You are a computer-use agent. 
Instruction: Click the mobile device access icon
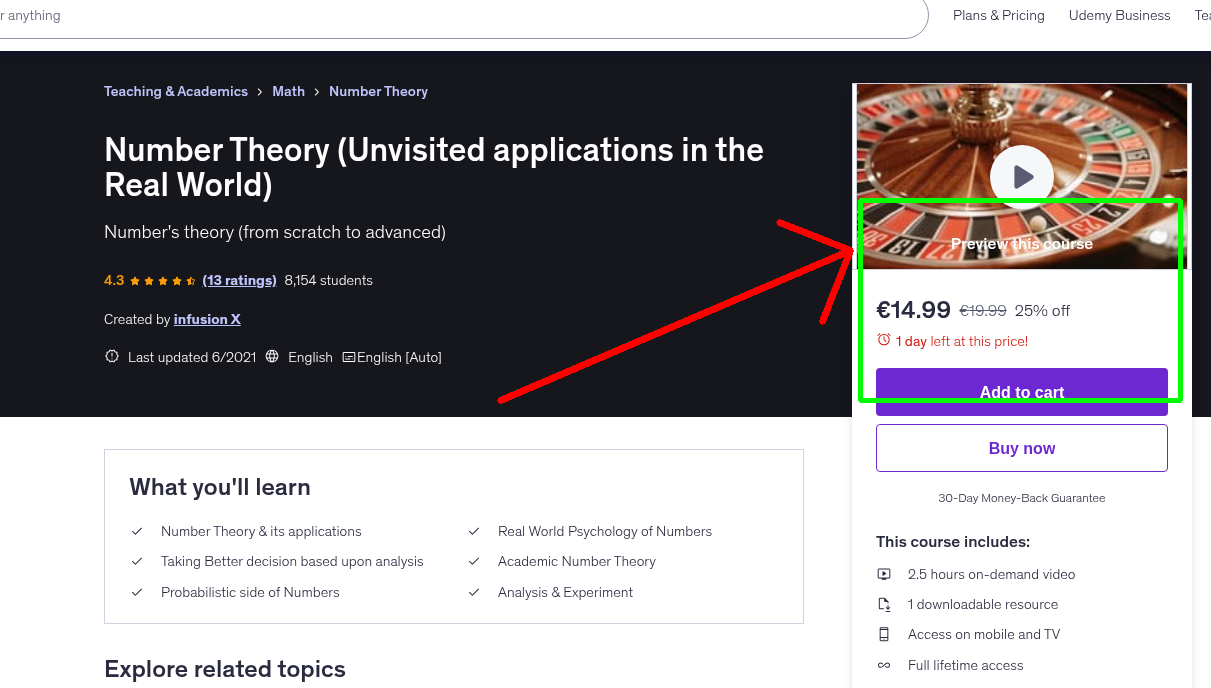[884, 634]
